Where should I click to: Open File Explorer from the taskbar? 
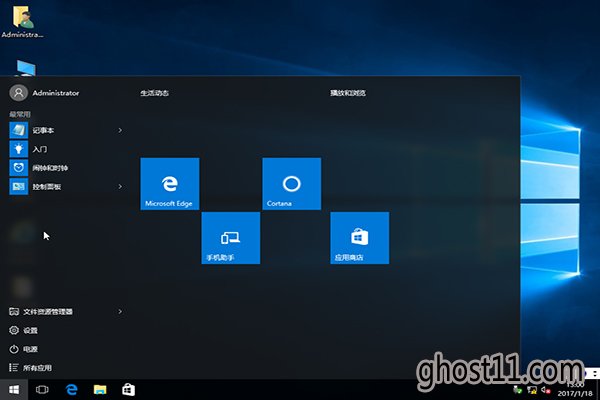point(100,390)
